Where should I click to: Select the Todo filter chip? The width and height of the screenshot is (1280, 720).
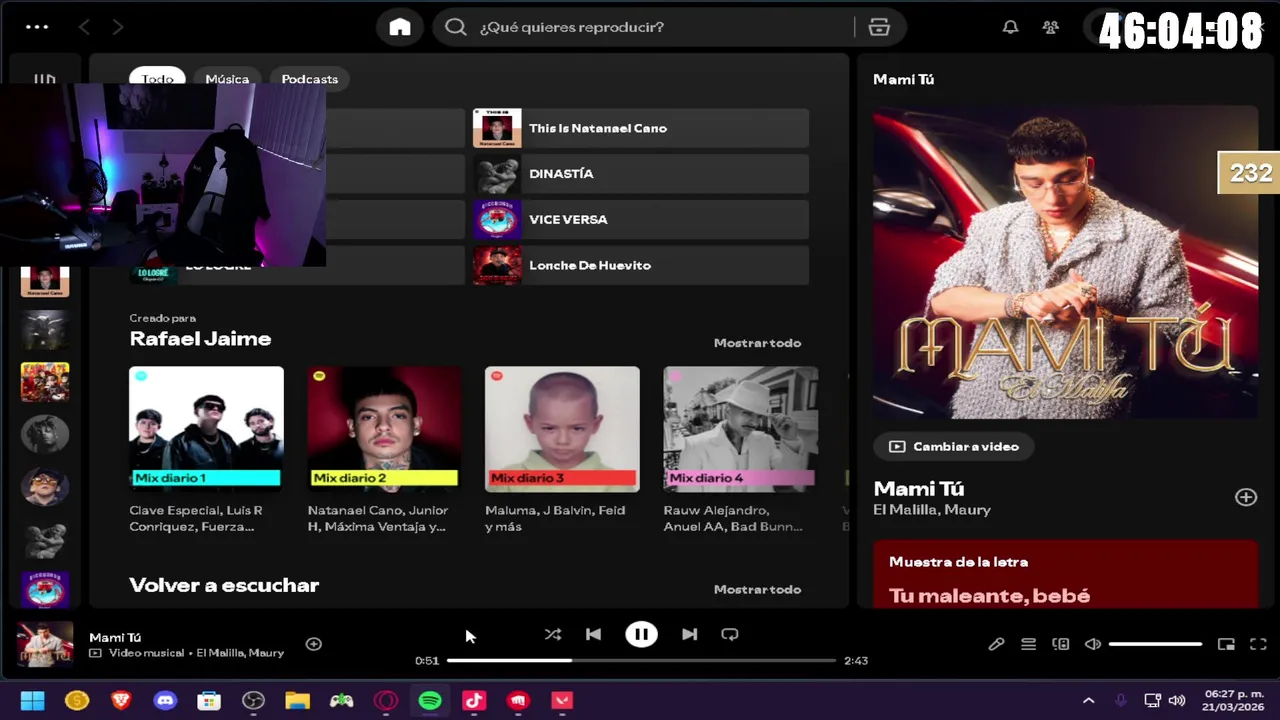pos(157,79)
